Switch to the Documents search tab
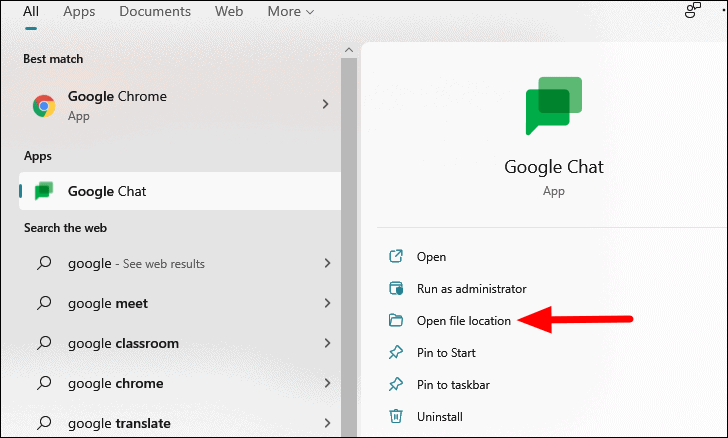 click(155, 11)
